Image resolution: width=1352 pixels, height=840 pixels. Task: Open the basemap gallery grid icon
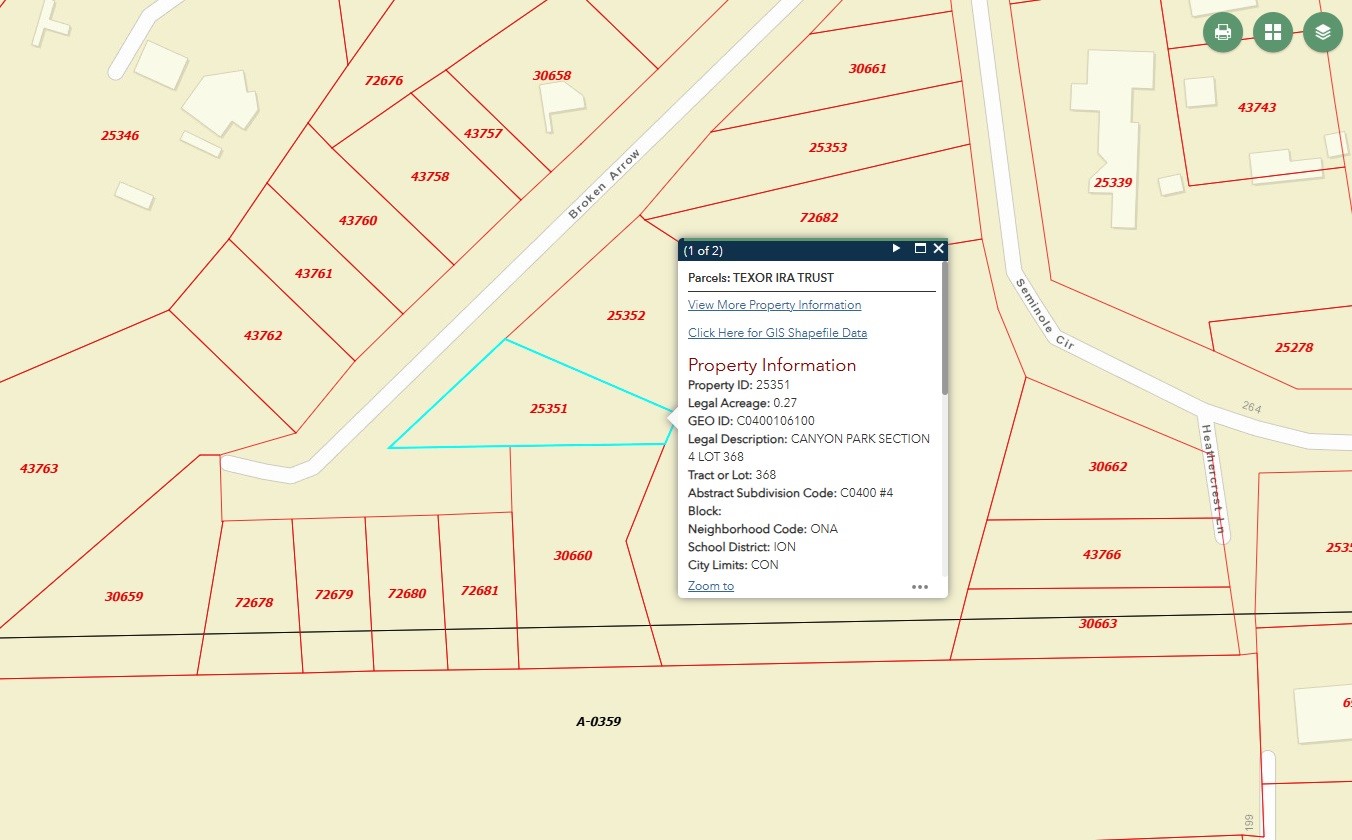(x=1273, y=33)
